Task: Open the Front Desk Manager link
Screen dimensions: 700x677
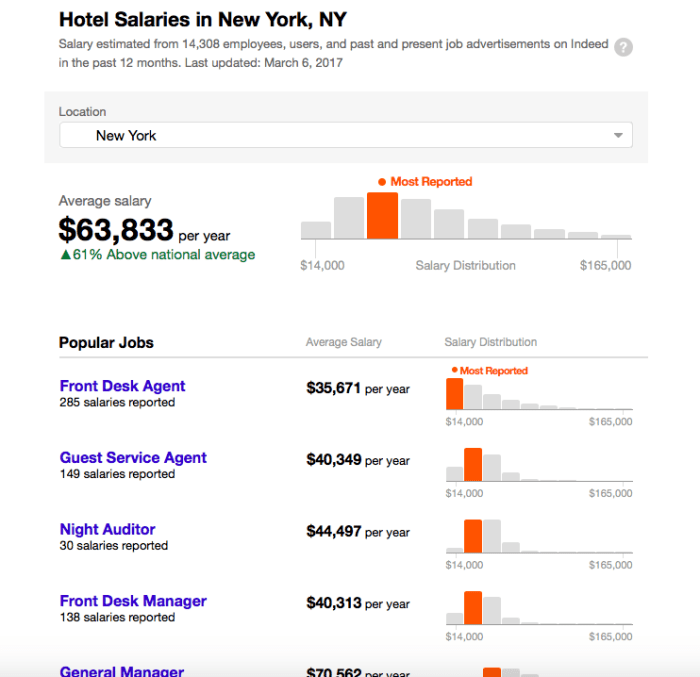Action: pos(133,601)
